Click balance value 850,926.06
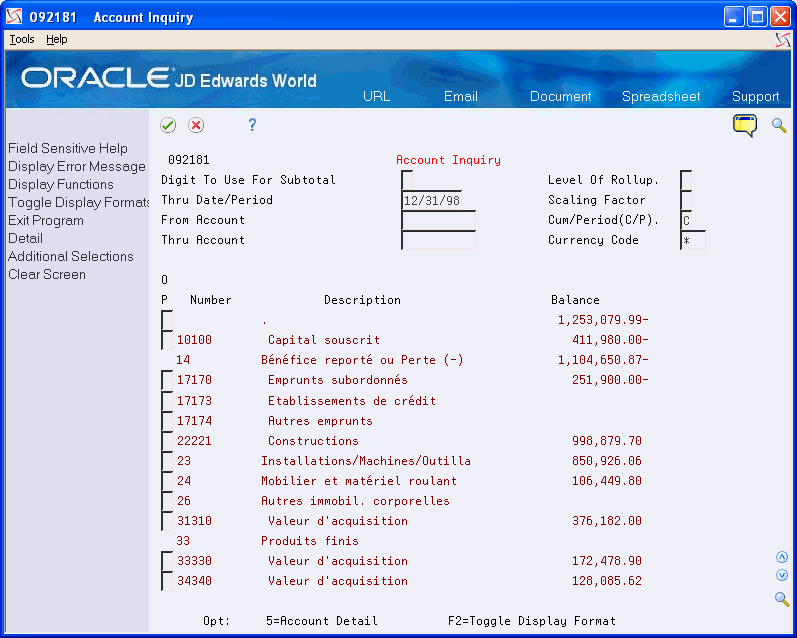Screen dimensions: 797x638 606,461
